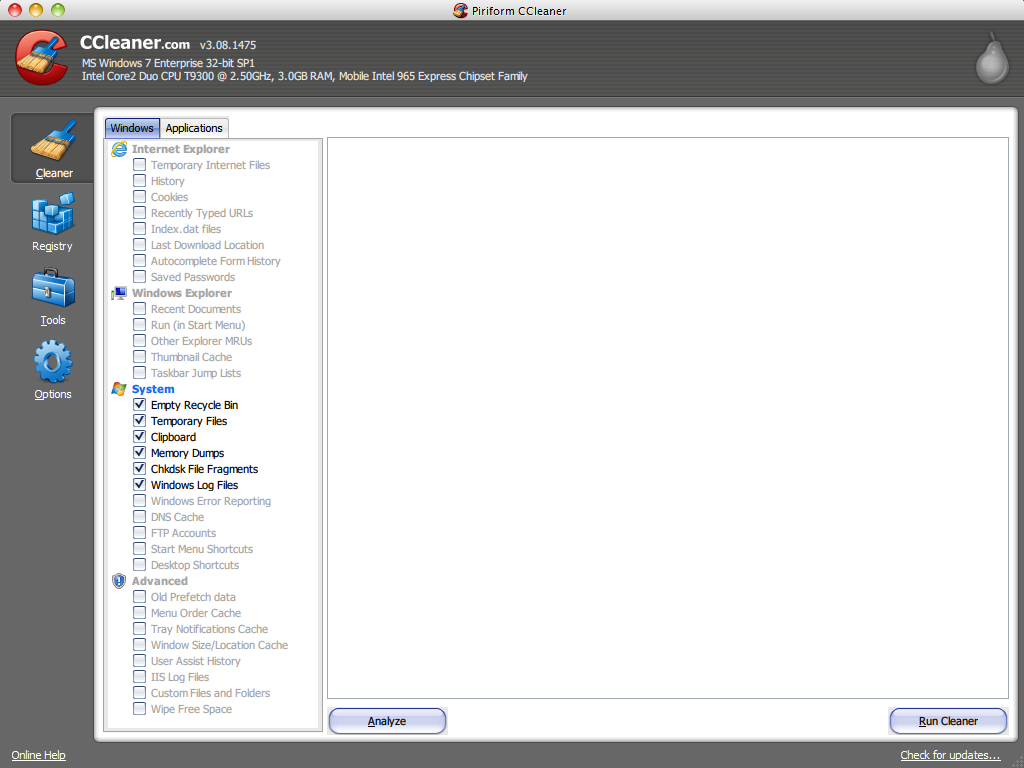Click the Recent Documents label
The image size is (1024, 768).
coord(196,309)
